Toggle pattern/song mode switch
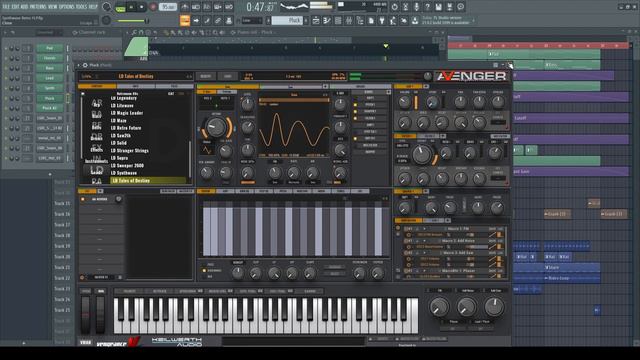The height and width of the screenshot is (360, 640). click(120, 7)
